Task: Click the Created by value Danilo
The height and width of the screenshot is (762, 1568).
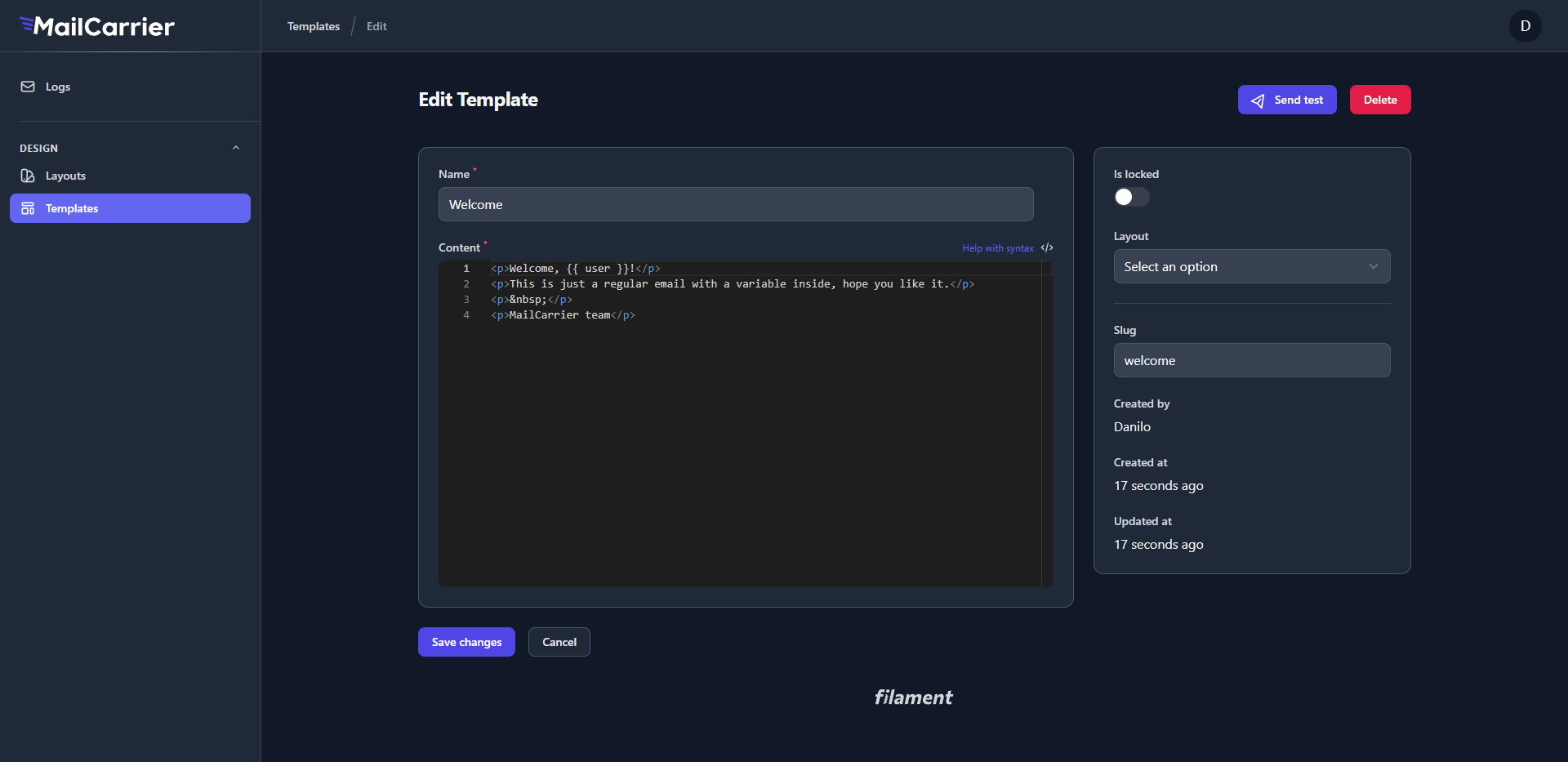Action: pos(1132,426)
